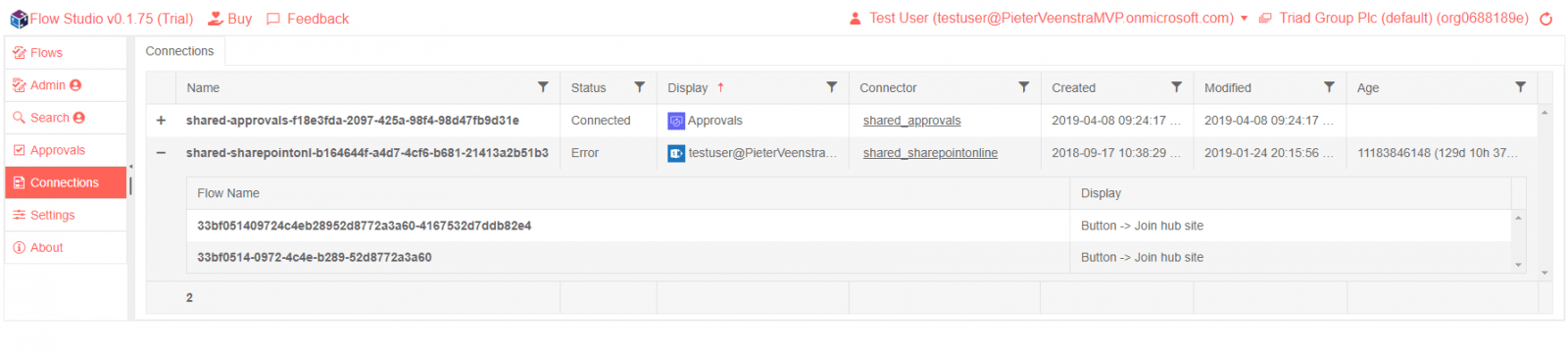Click the 11183846148 age cell
The image size is (1568, 358).
(1442, 153)
